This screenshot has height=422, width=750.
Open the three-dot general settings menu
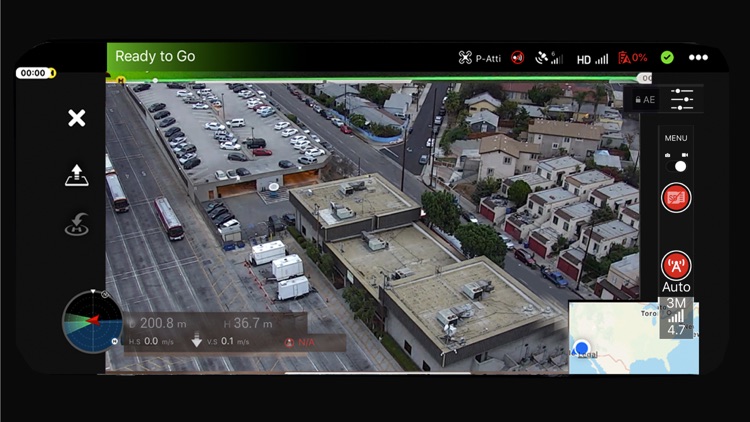[x=698, y=57]
